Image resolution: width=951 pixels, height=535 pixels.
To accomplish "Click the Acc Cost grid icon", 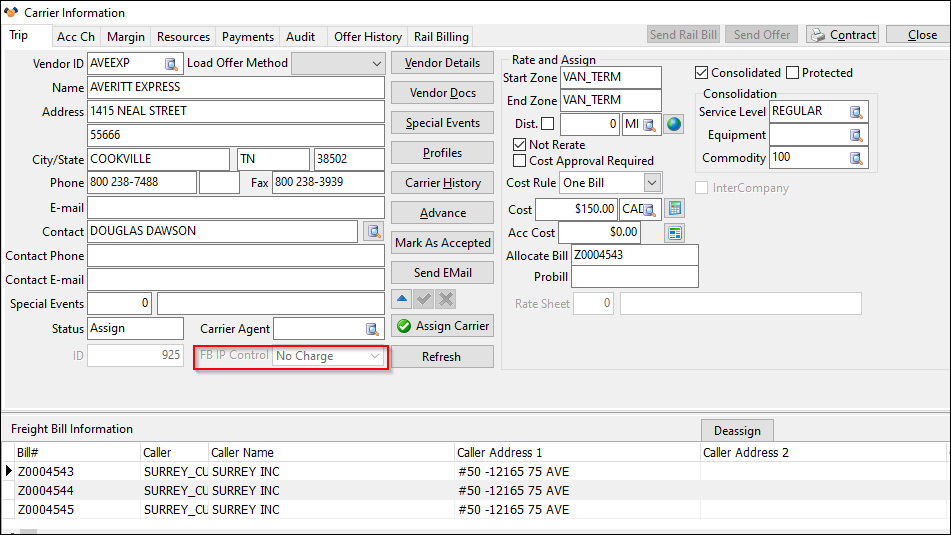I will click(675, 233).
